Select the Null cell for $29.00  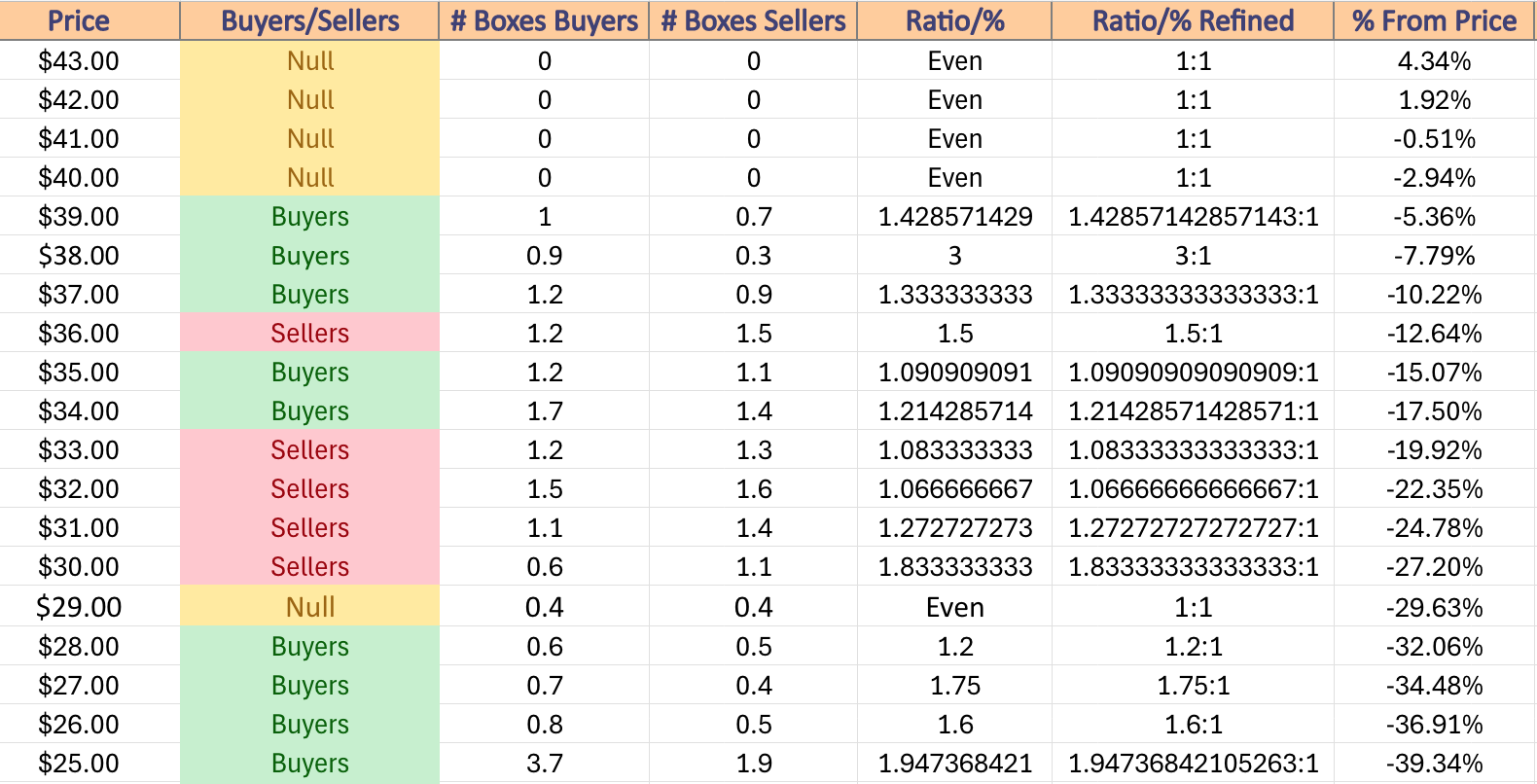click(309, 607)
